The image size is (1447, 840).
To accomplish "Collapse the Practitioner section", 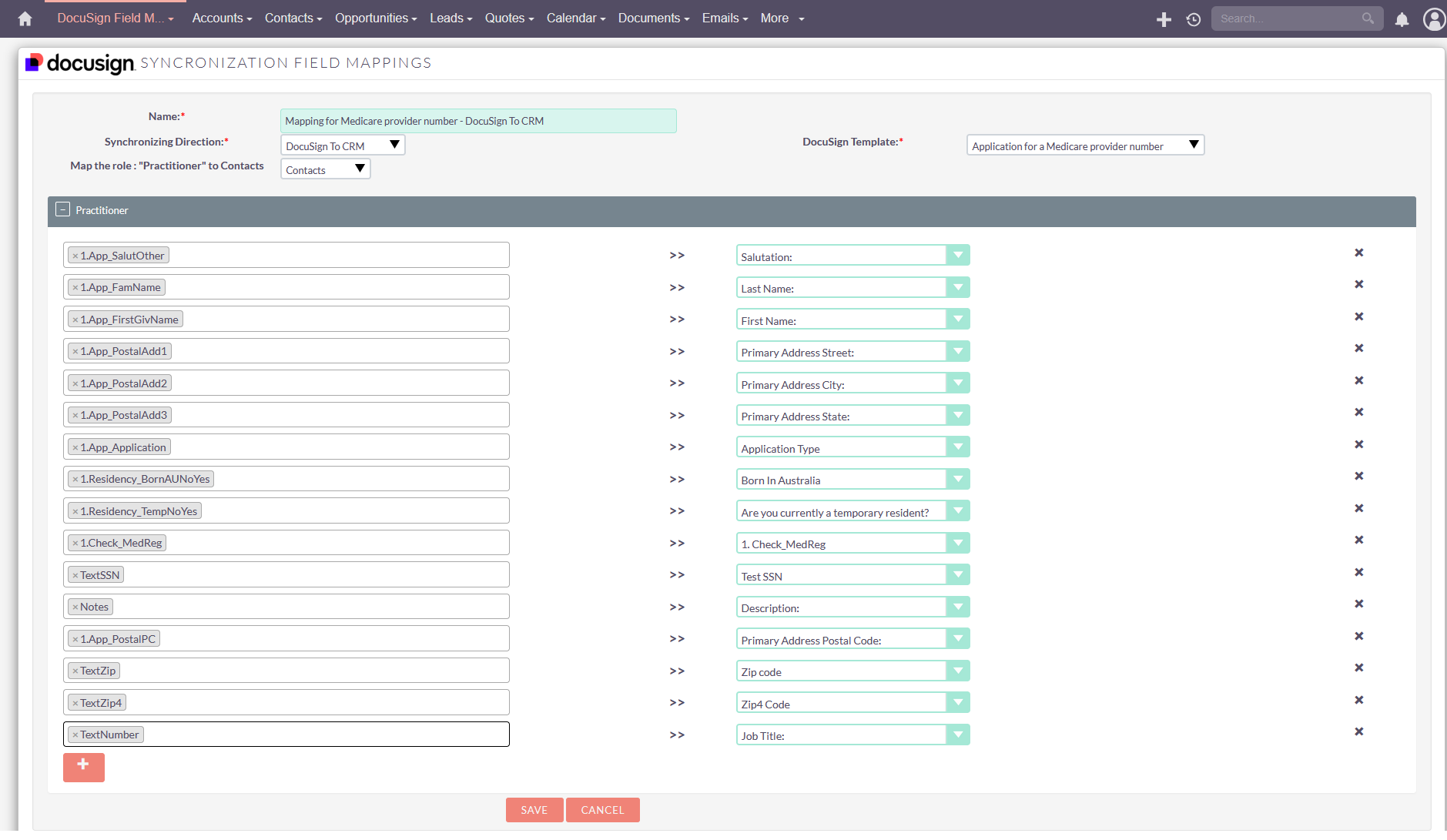I will click(x=62, y=209).
